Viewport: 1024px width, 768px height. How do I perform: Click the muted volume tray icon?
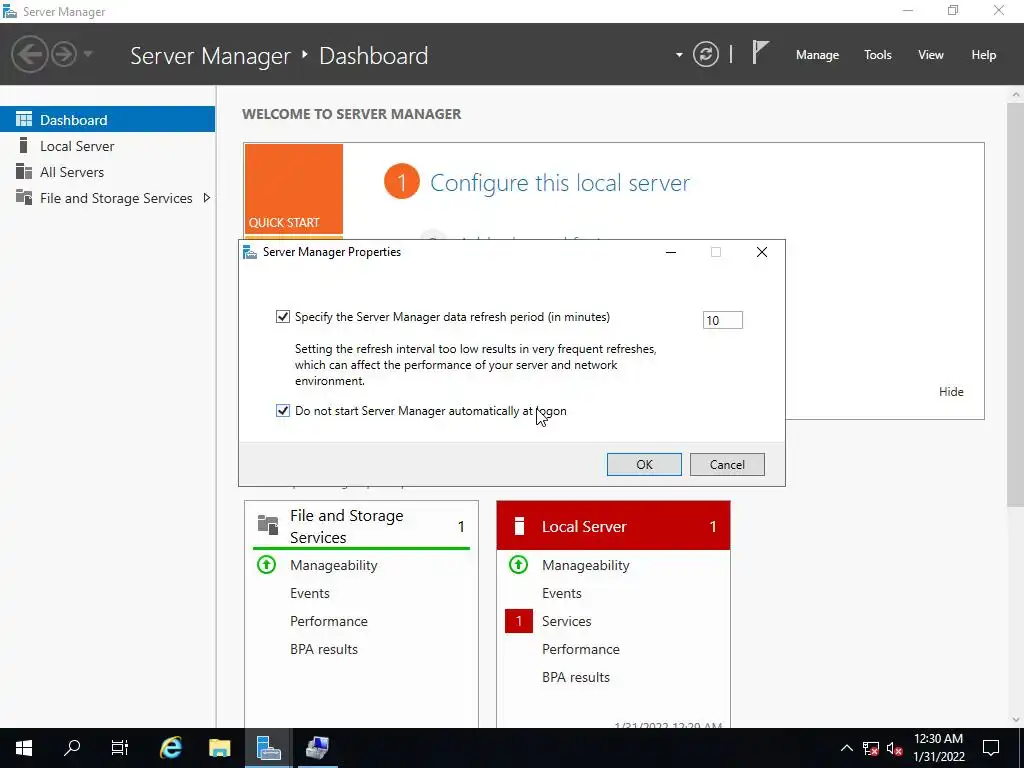point(895,748)
